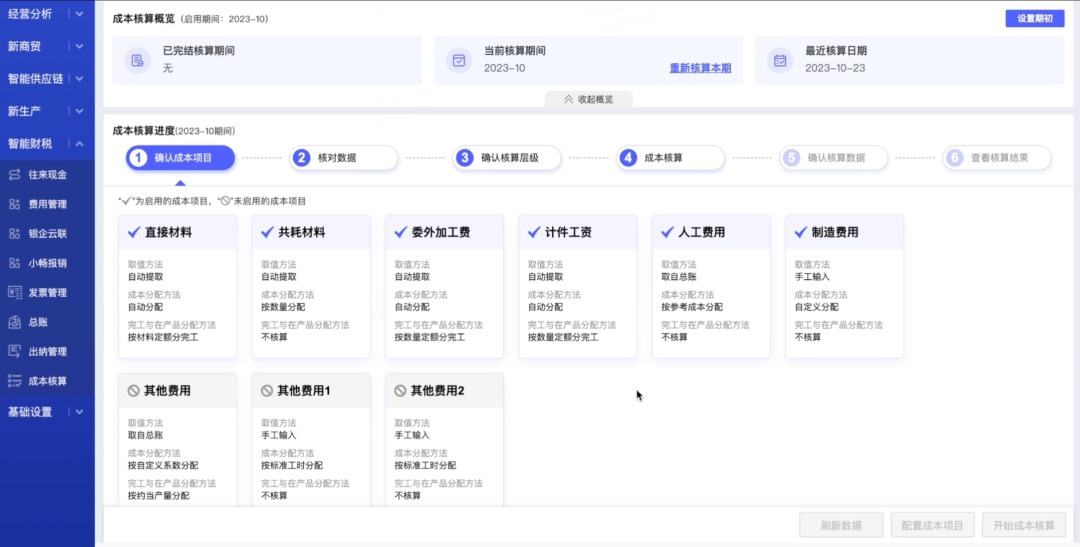This screenshot has height=547, width=1080.
Task: Click the 刷新数据 button
Action: (841, 525)
